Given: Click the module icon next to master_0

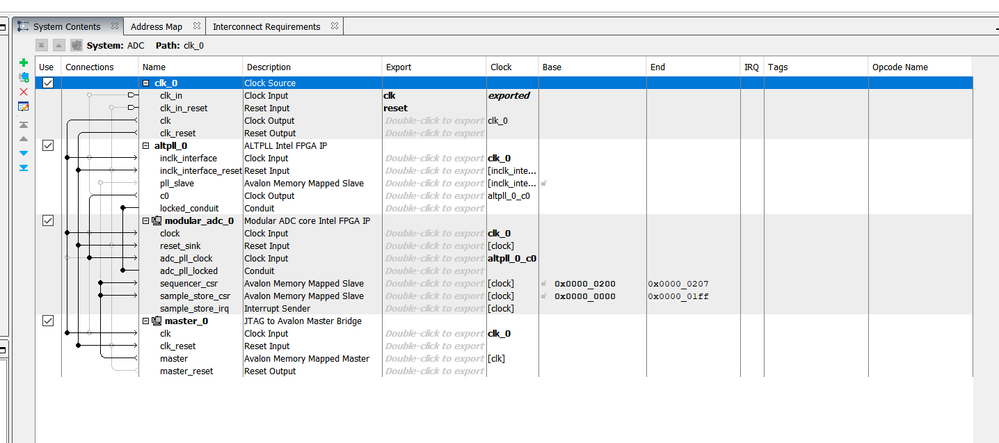Looking at the screenshot, I should (x=156, y=321).
